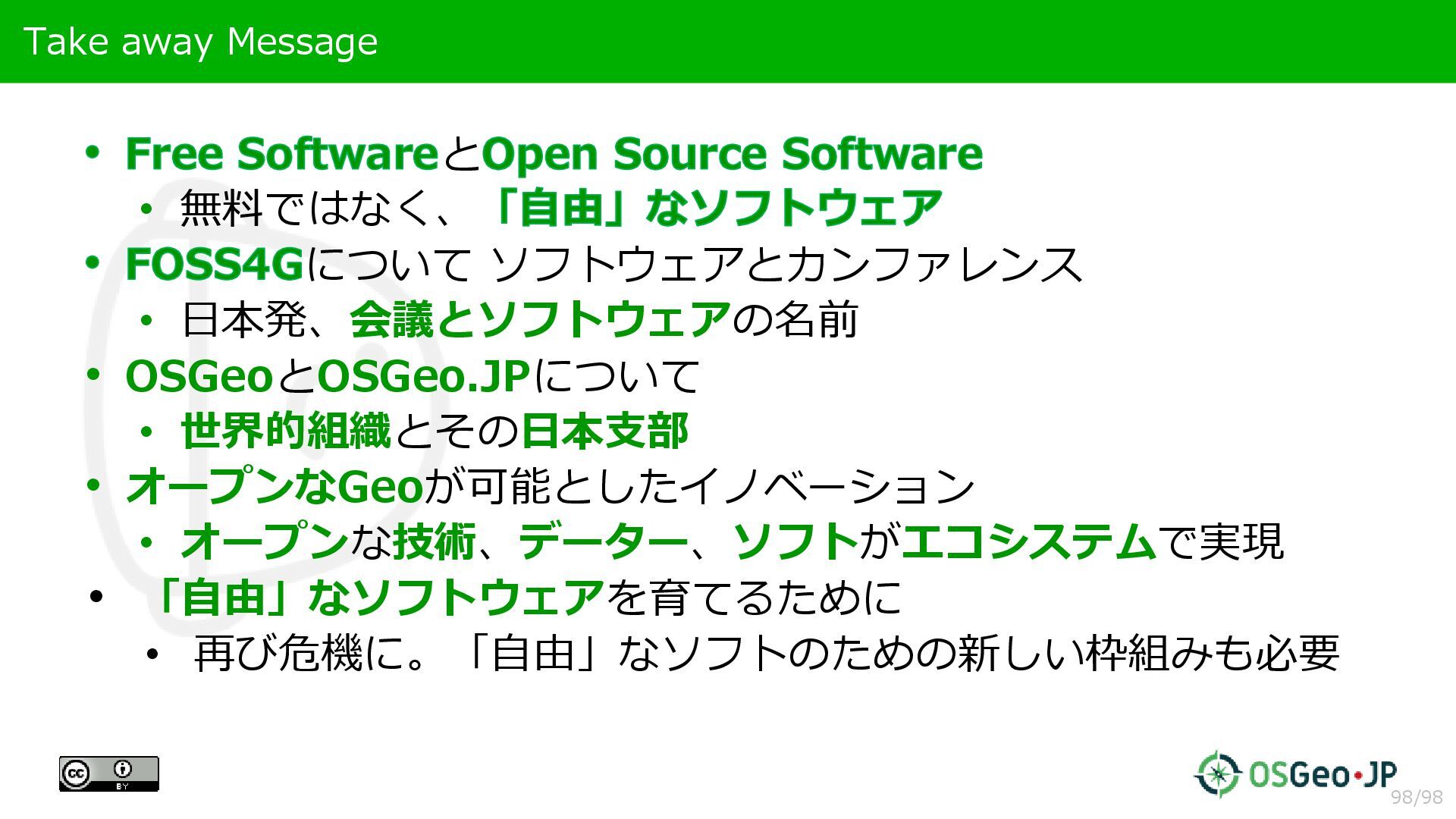Viewport: 1456px width, 819px height.
Task: Click the 'エコシステム' green text
Action: (x=1029, y=541)
